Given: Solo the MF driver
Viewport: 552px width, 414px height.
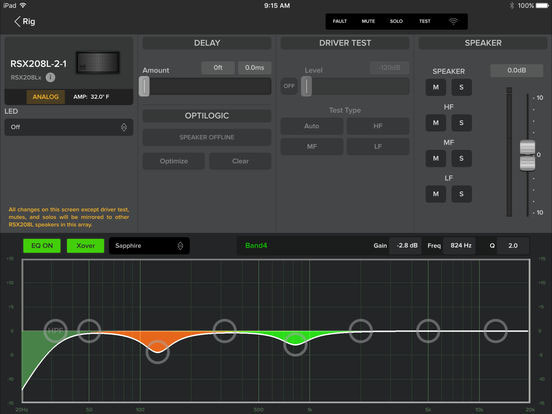Looking at the screenshot, I should (x=461, y=158).
